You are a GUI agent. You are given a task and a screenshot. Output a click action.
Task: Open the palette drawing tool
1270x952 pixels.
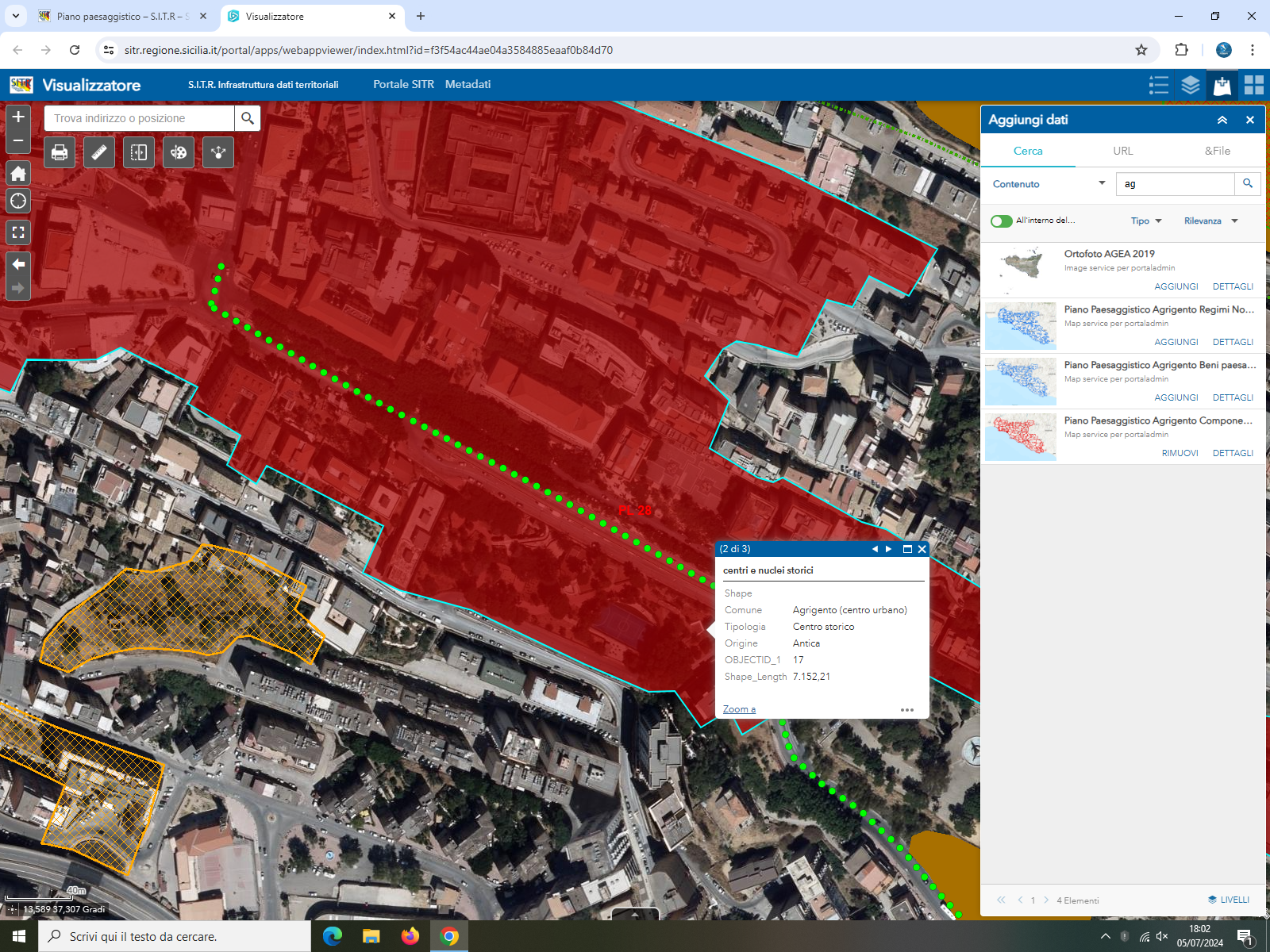click(x=179, y=152)
